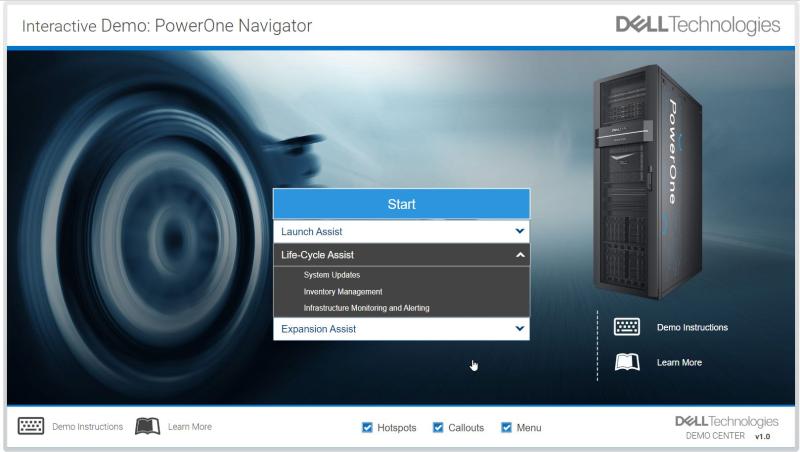Select the Expansion Assist section header
The image size is (800, 452).
402,329
